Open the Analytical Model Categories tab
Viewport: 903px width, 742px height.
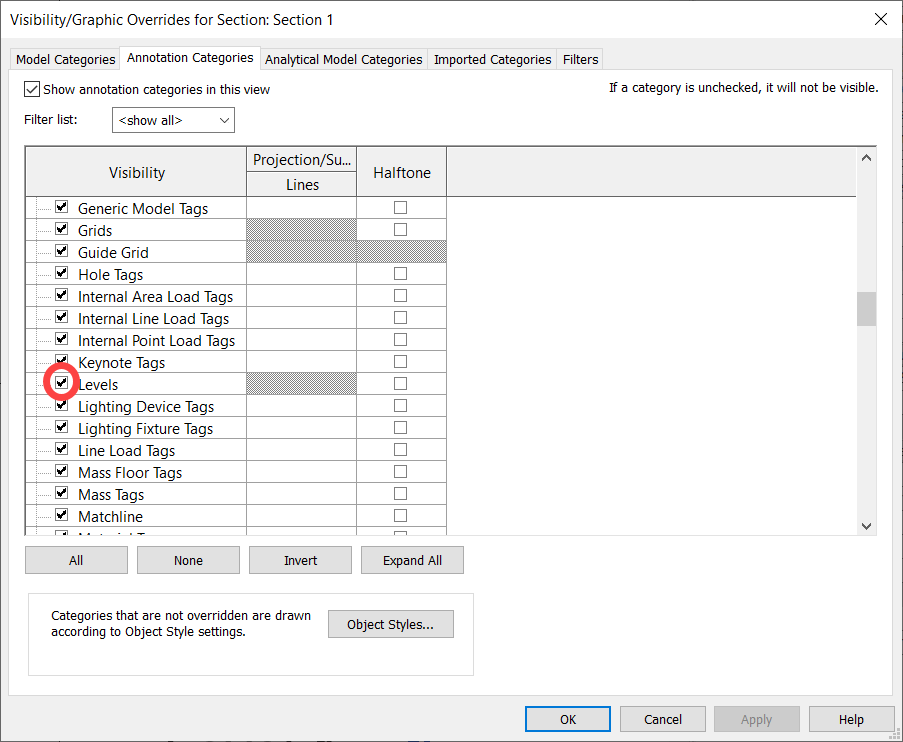pyautogui.click(x=343, y=59)
